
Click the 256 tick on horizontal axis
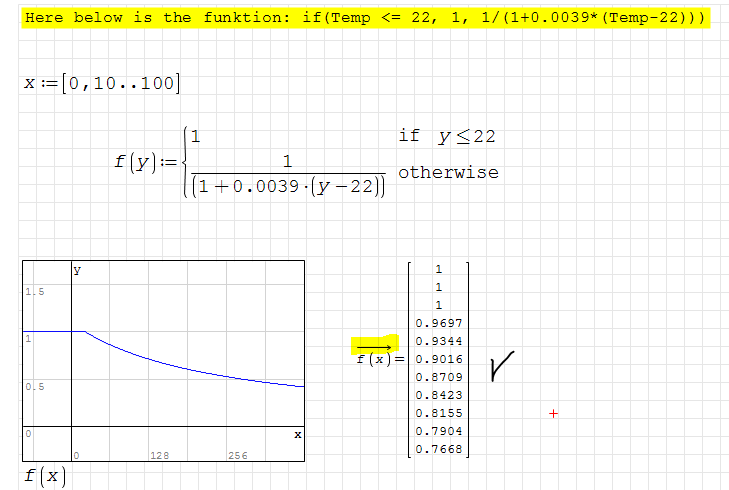[x=236, y=455]
